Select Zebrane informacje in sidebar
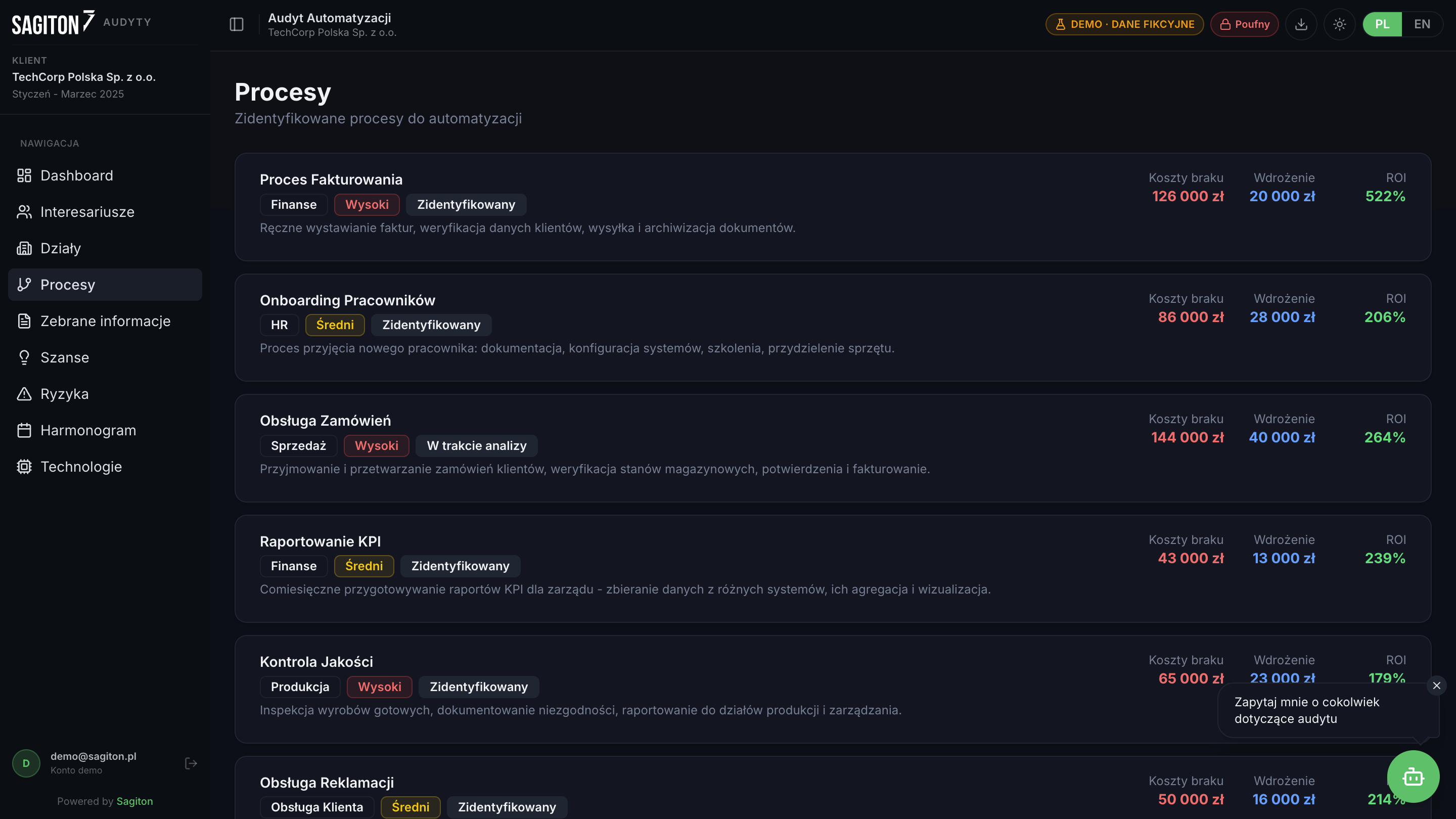 pyautogui.click(x=105, y=321)
